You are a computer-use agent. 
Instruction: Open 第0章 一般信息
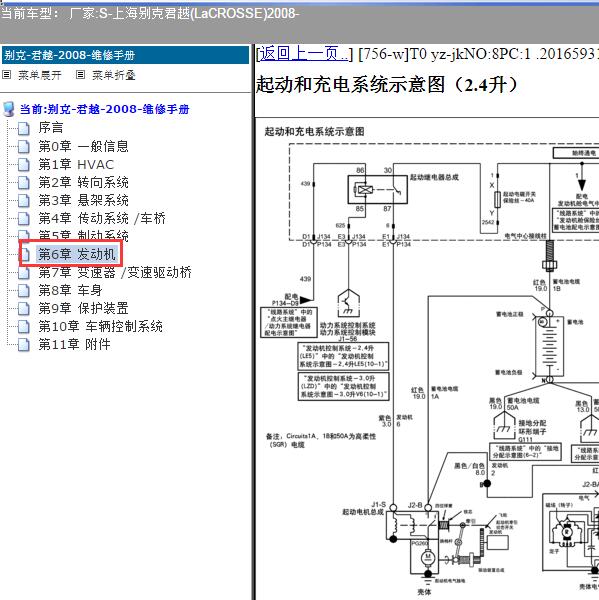click(x=83, y=147)
